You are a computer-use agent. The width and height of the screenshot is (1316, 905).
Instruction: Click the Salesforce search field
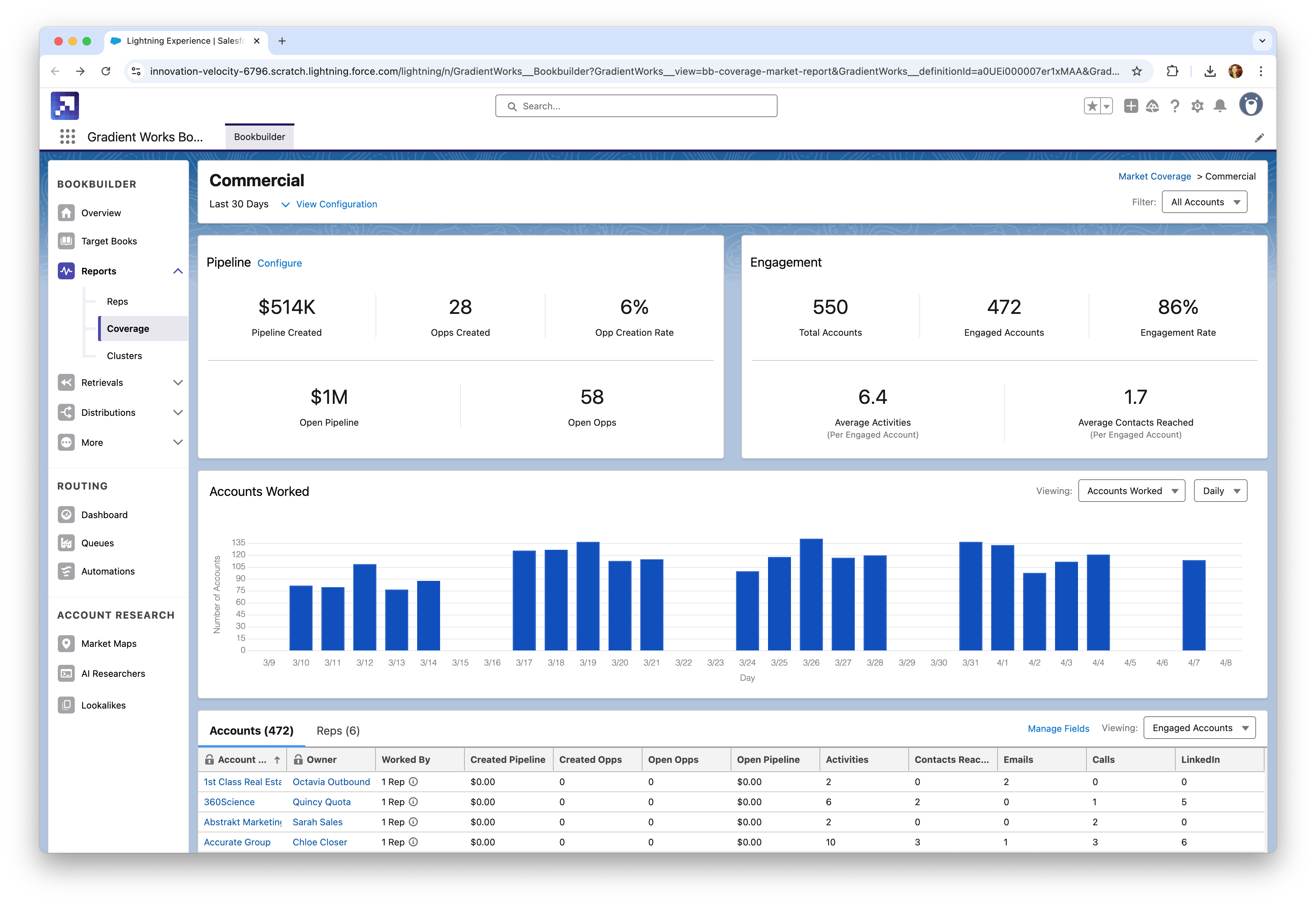coord(636,106)
